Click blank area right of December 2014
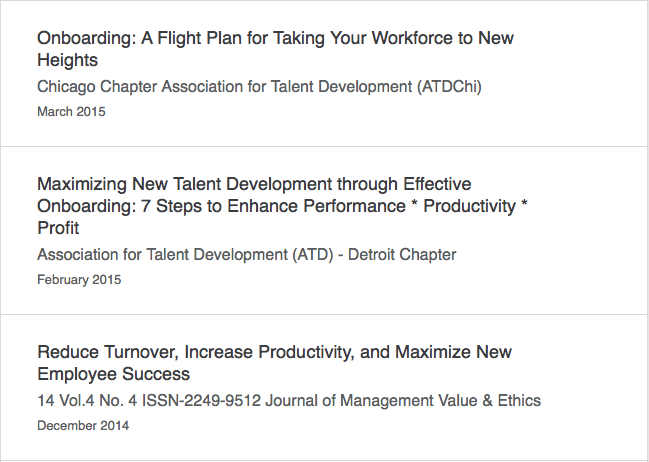 (x=331, y=426)
